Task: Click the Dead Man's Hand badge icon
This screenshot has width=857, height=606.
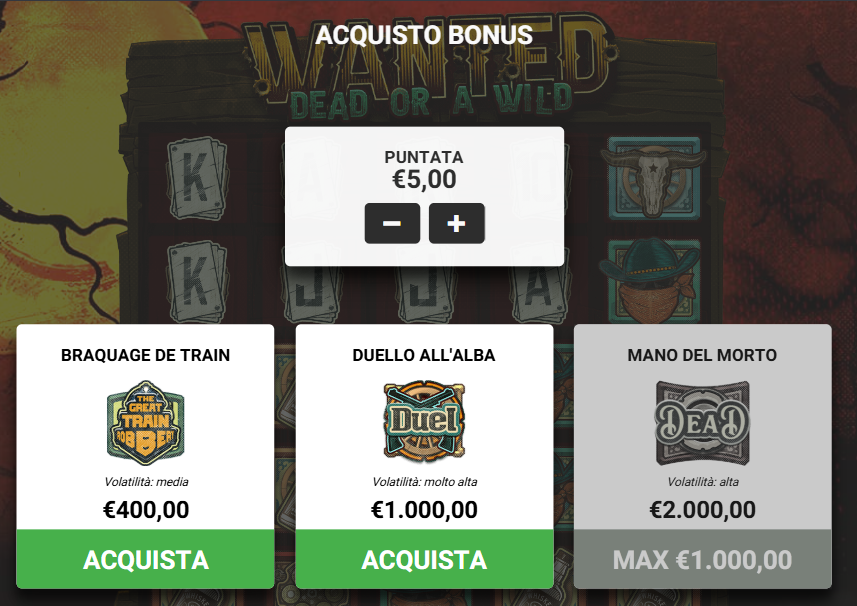Action: (702, 423)
